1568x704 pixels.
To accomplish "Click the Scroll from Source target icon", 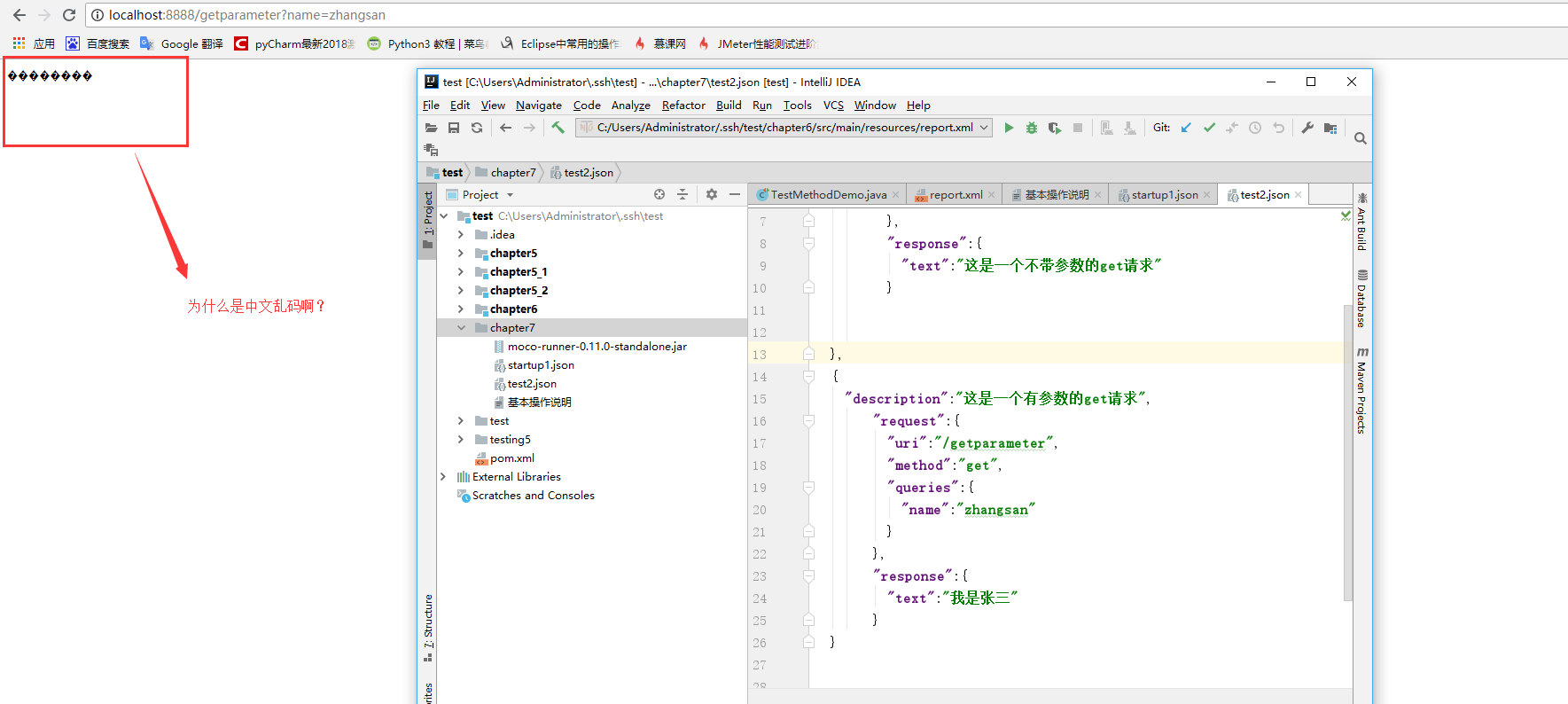I will tap(659, 194).
